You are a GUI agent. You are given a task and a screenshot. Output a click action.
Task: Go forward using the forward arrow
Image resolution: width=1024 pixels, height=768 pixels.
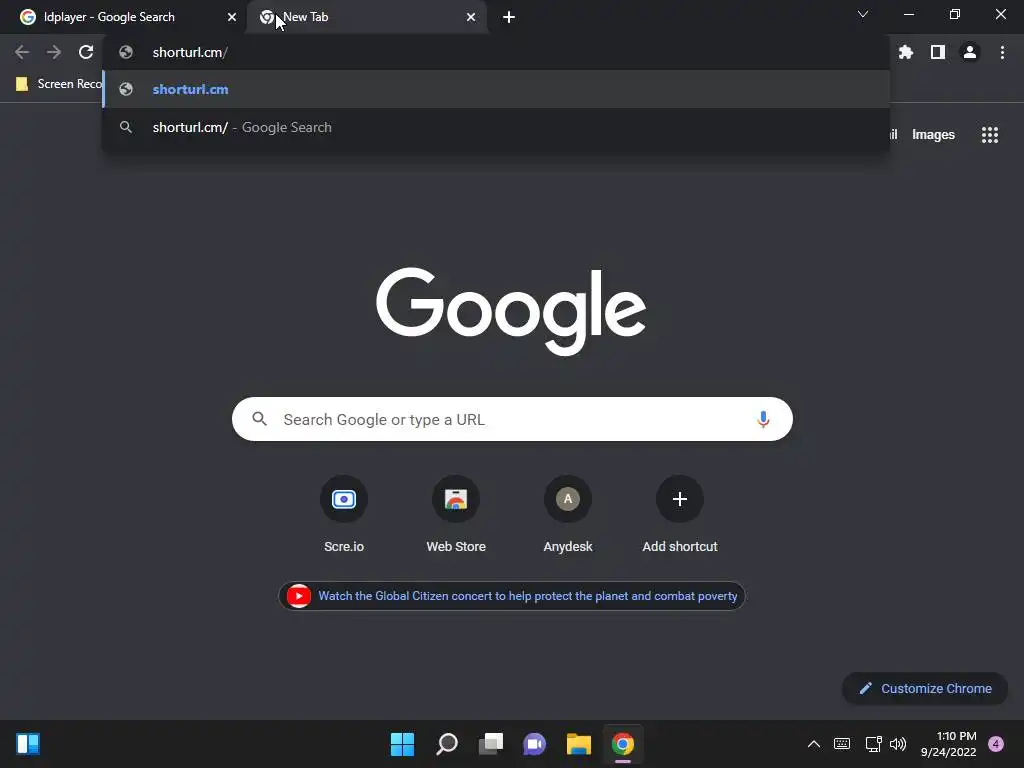(x=54, y=52)
